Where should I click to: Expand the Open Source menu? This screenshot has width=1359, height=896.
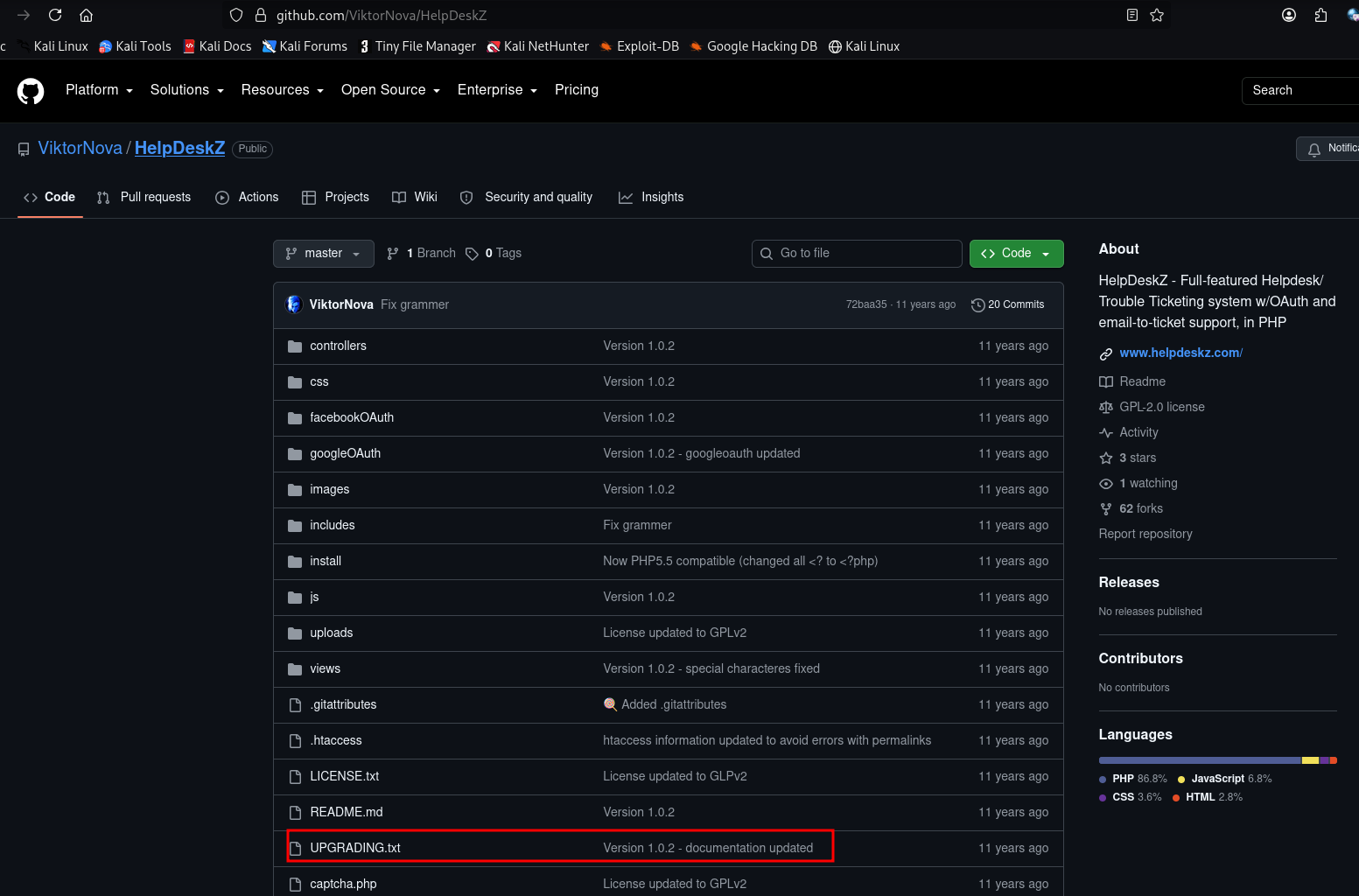pyautogui.click(x=390, y=90)
